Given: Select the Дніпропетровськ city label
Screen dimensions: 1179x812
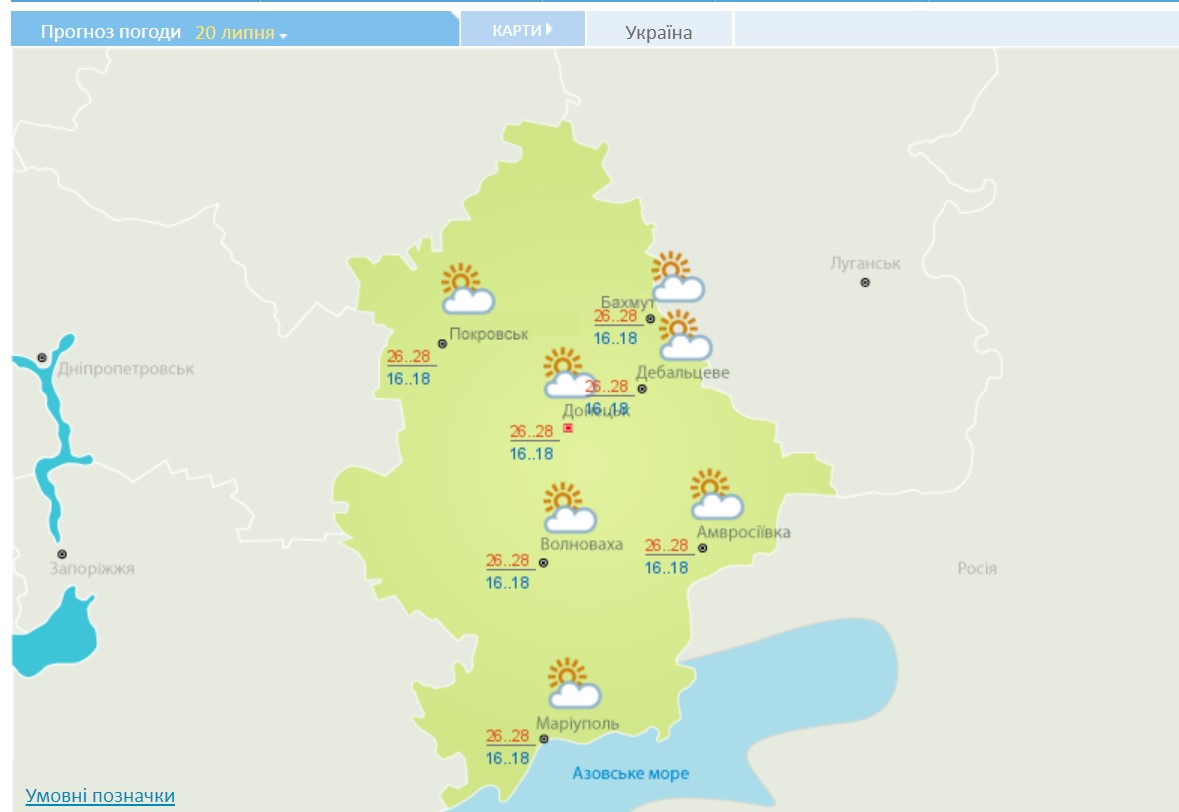Looking at the screenshot, I should pyautogui.click(x=126, y=369).
